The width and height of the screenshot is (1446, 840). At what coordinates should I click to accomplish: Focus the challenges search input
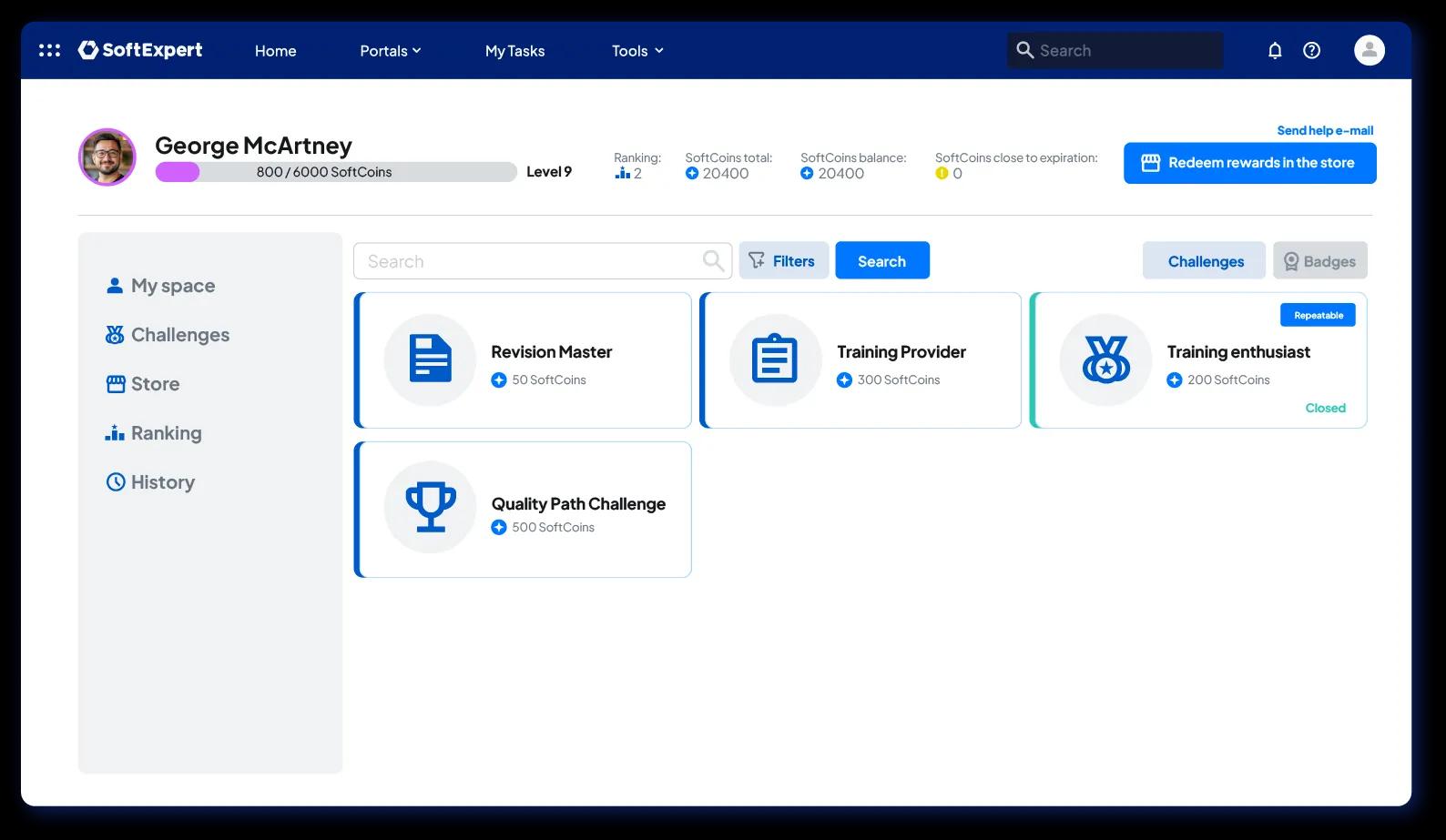pyautogui.click(x=543, y=261)
